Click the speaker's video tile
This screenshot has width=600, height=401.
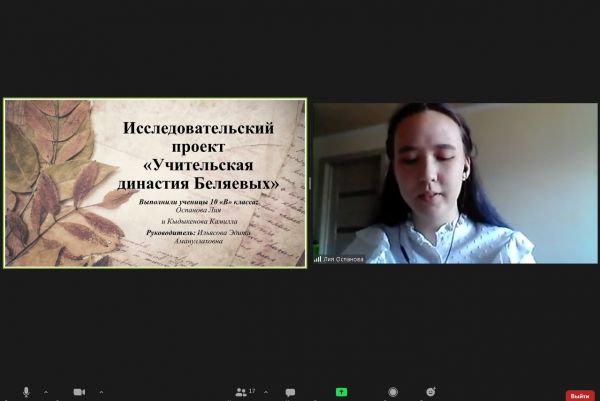click(427, 182)
